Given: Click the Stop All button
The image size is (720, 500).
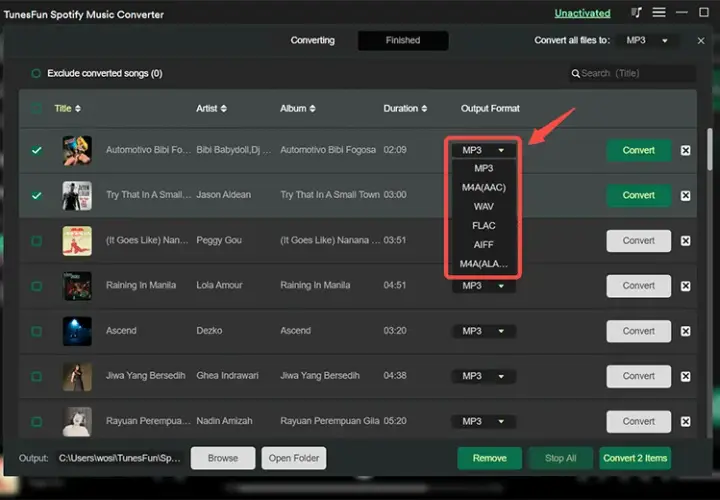Looking at the screenshot, I should click(x=560, y=458).
